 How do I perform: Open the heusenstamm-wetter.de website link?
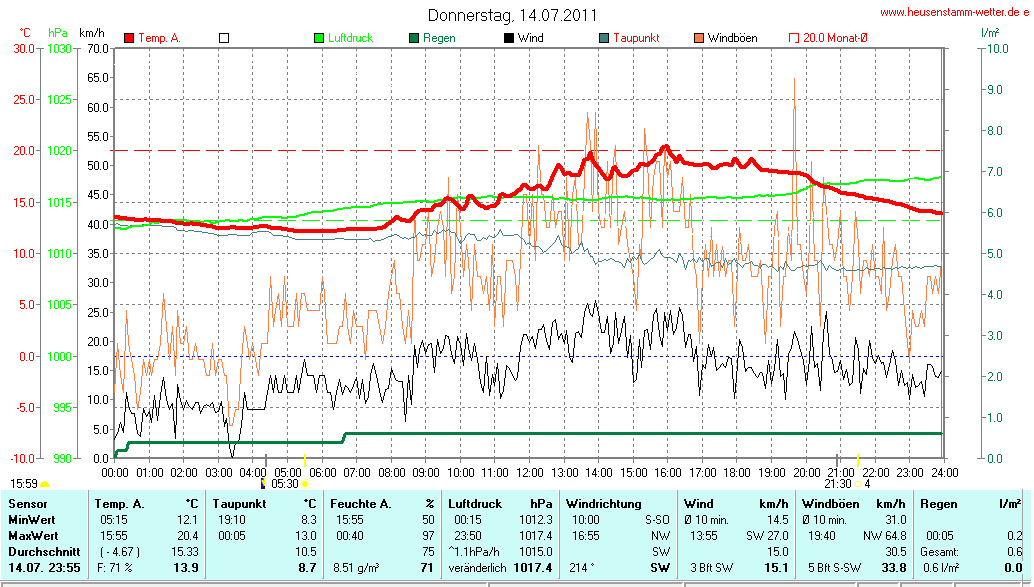pyautogui.click(x=953, y=12)
